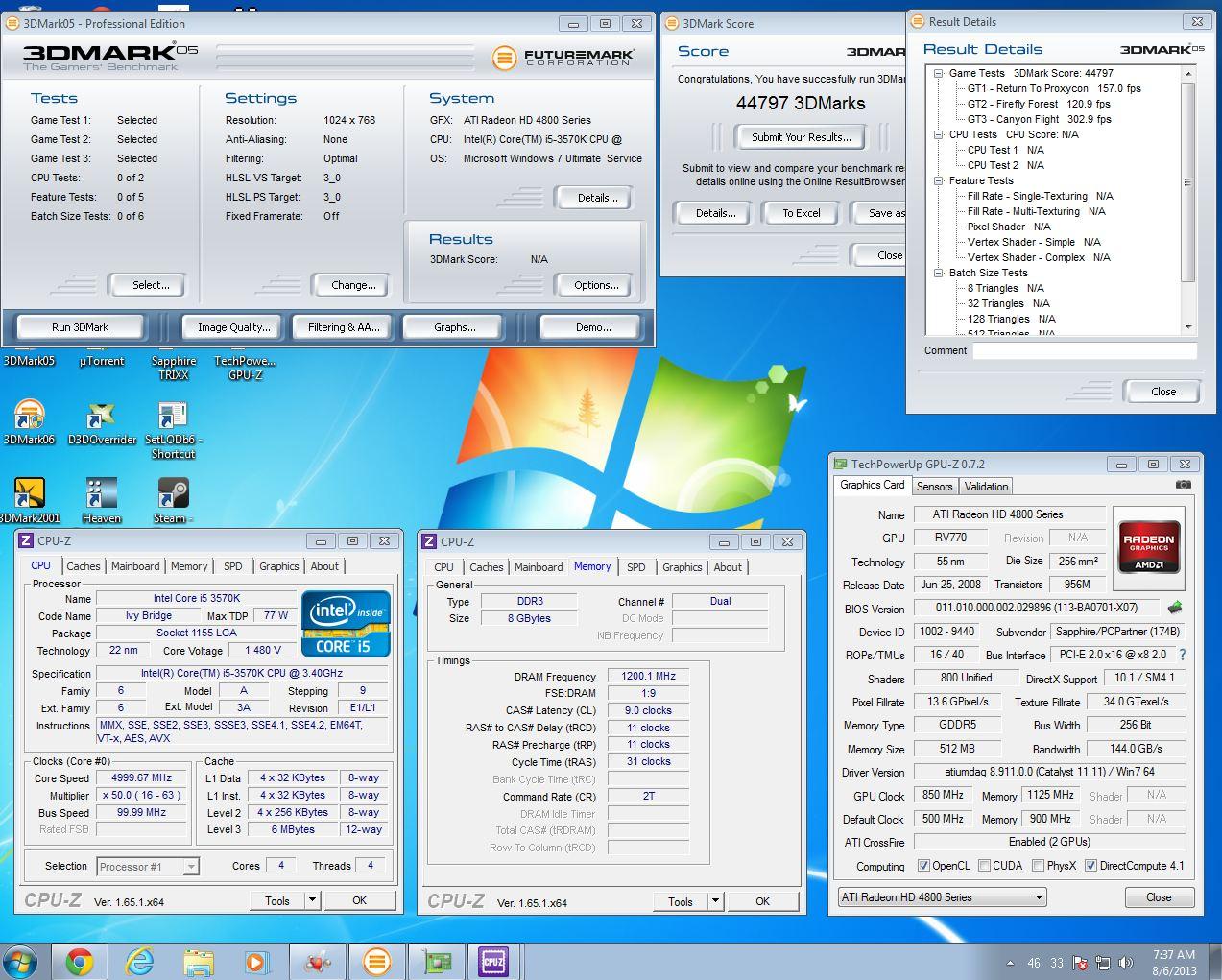
Task: Select GT3 - Canyon Flight row
Action: tap(1039, 119)
